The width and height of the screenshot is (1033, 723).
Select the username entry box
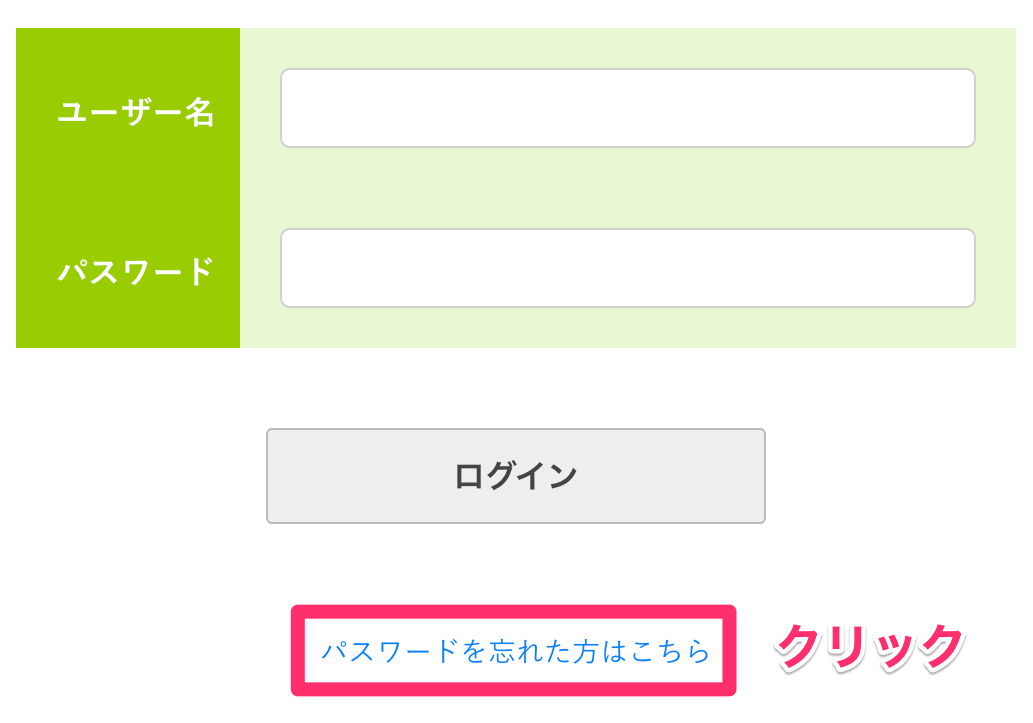pyautogui.click(x=627, y=108)
